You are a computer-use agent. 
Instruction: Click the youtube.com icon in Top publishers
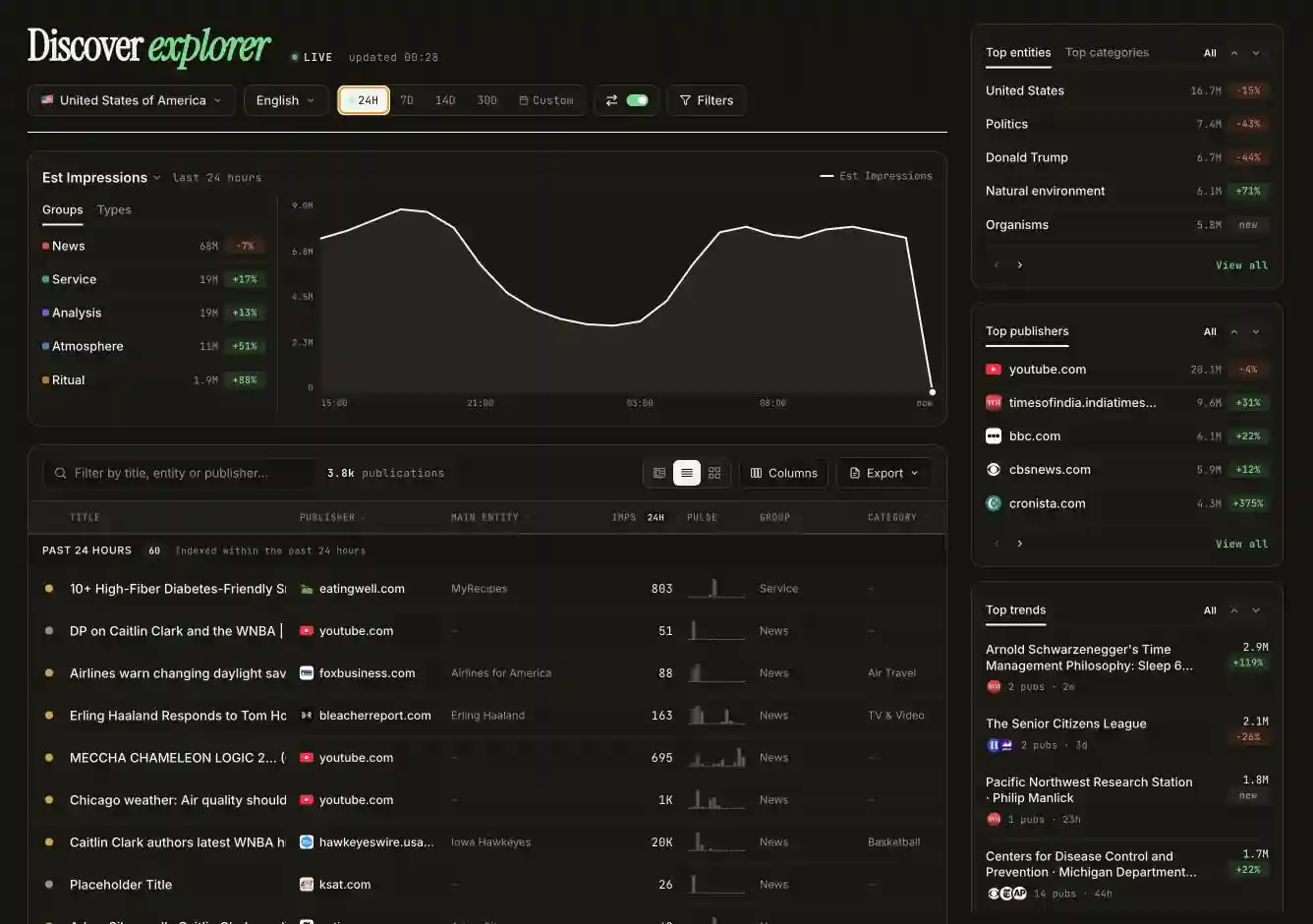pyautogui.click(x=994, y=370)
